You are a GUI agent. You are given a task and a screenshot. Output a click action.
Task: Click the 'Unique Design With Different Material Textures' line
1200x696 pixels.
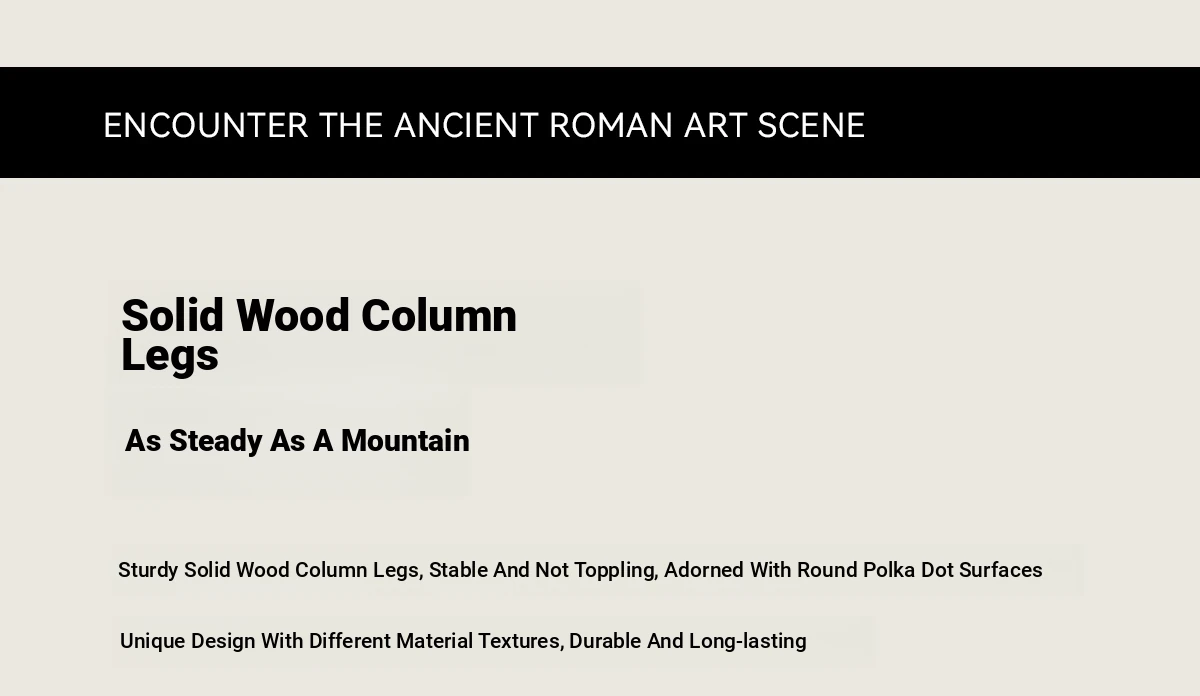463,641
